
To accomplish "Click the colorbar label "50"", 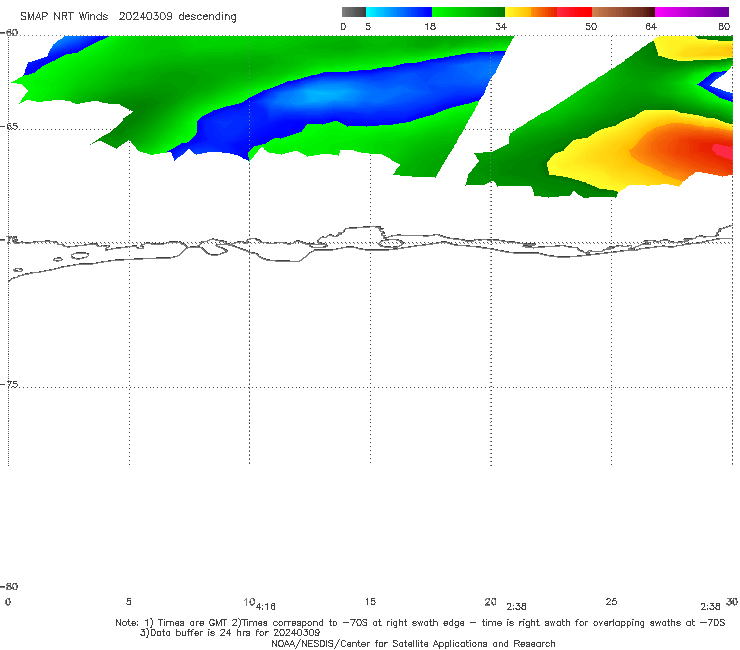I will coord(591,26).
